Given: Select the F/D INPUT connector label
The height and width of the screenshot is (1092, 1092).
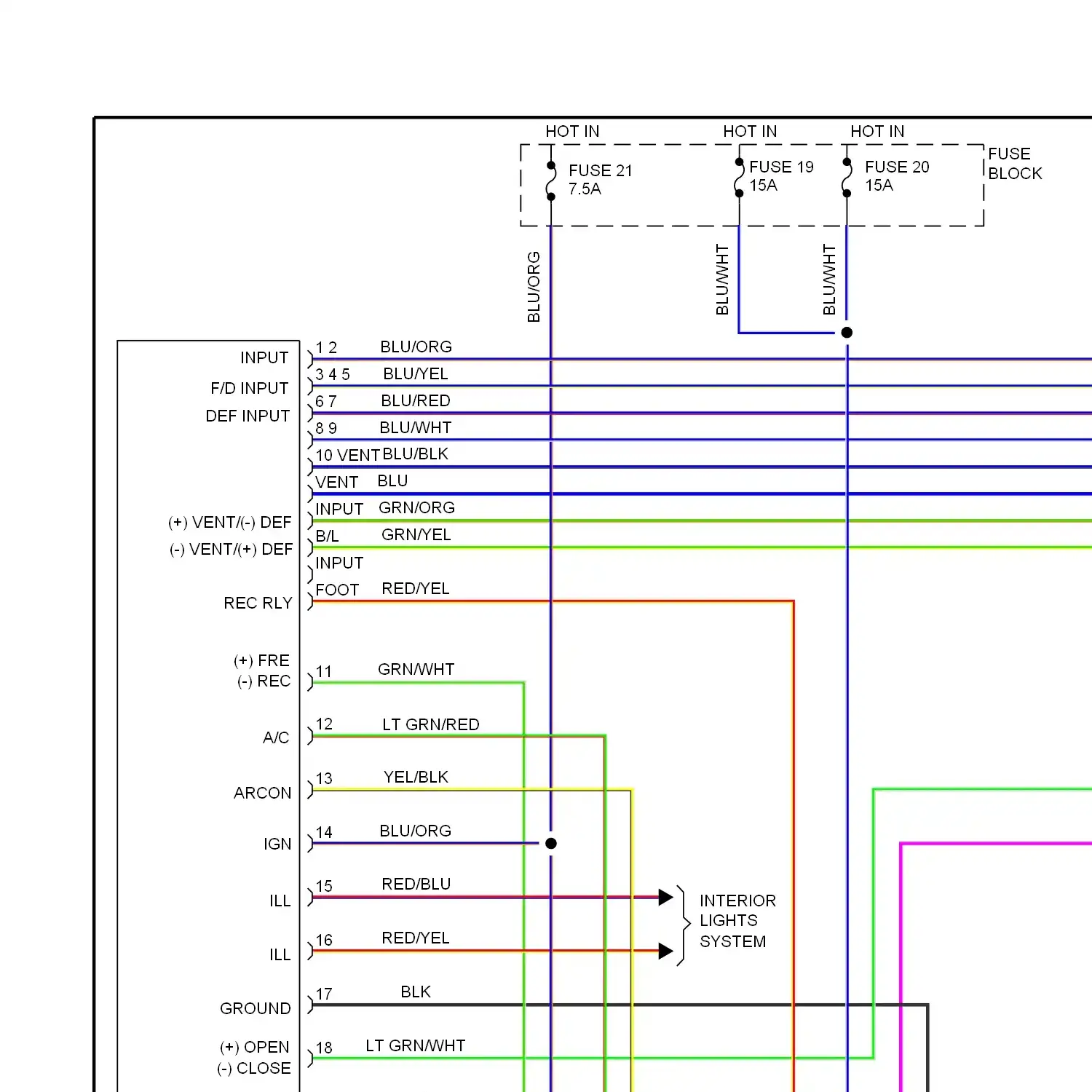Looking at the screenshot, I should click(x=250, y=388).
